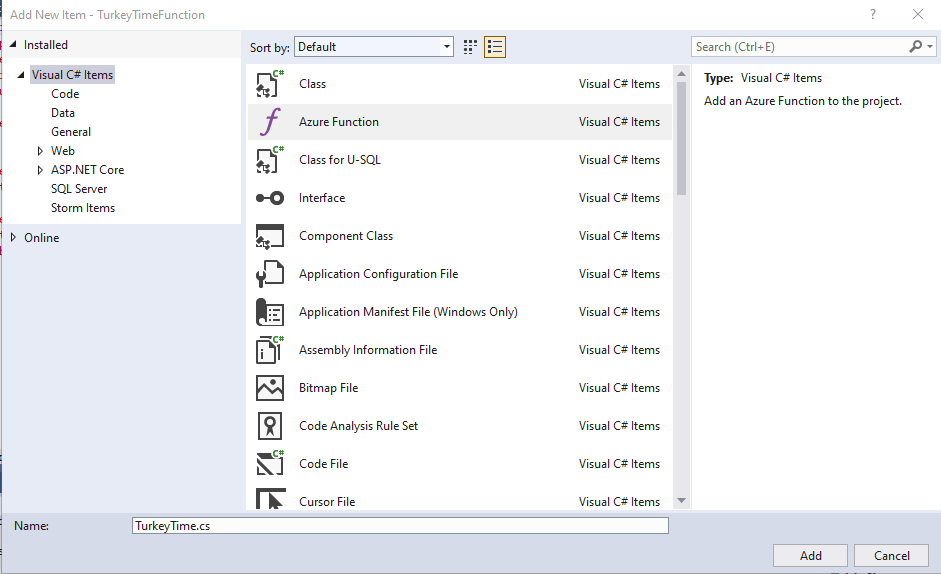
Task: Click the template list scrollbar thumb
Action: [x=681, y=139]
